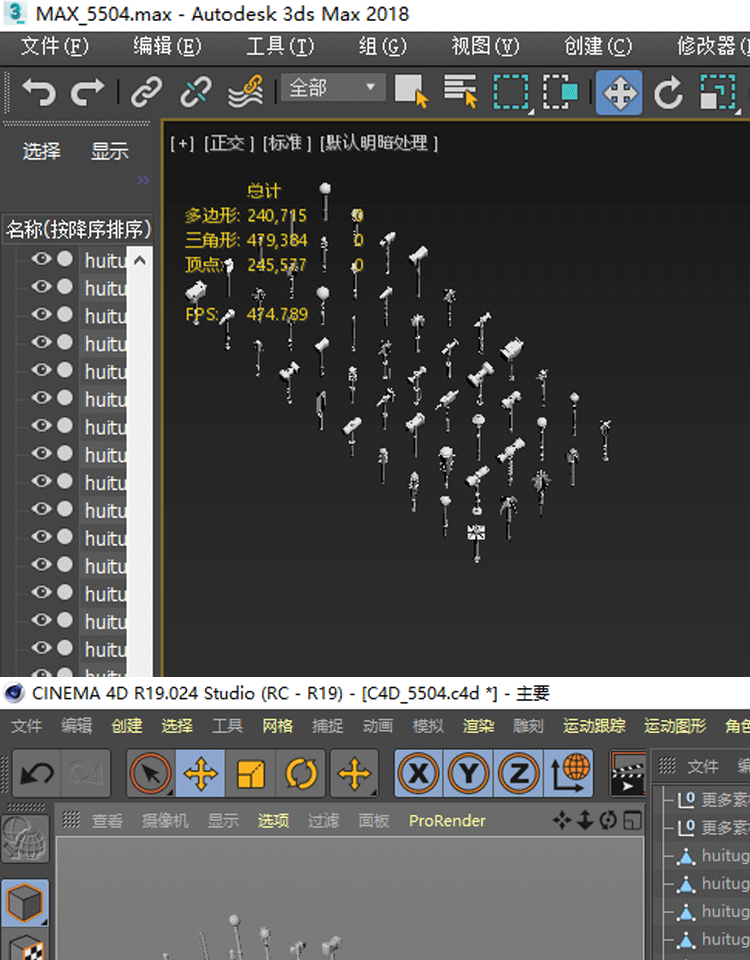The image size is (750, 960).
Task: Open the [标准] viewport quality menu
Action: [x=287, y=144]
